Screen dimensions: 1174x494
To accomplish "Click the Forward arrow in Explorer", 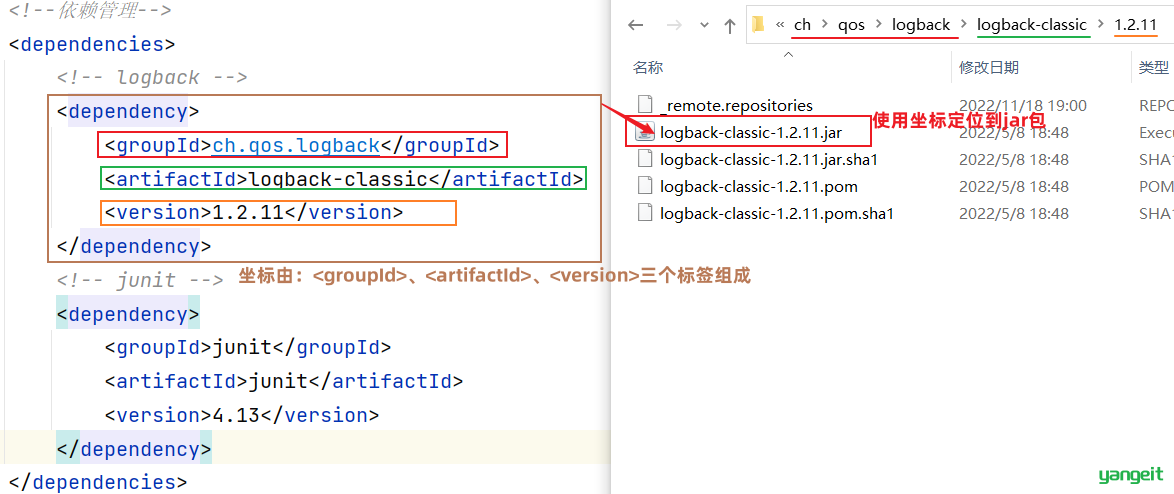I will coord(673,25).
